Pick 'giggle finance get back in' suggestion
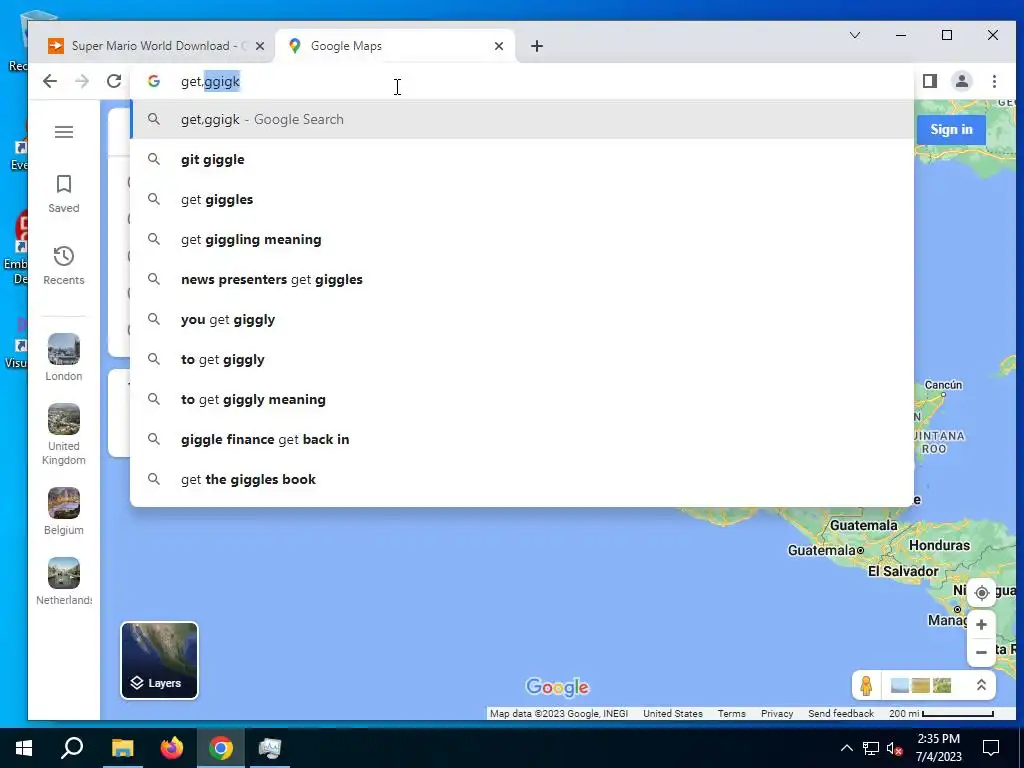 [x=522, y=439]
